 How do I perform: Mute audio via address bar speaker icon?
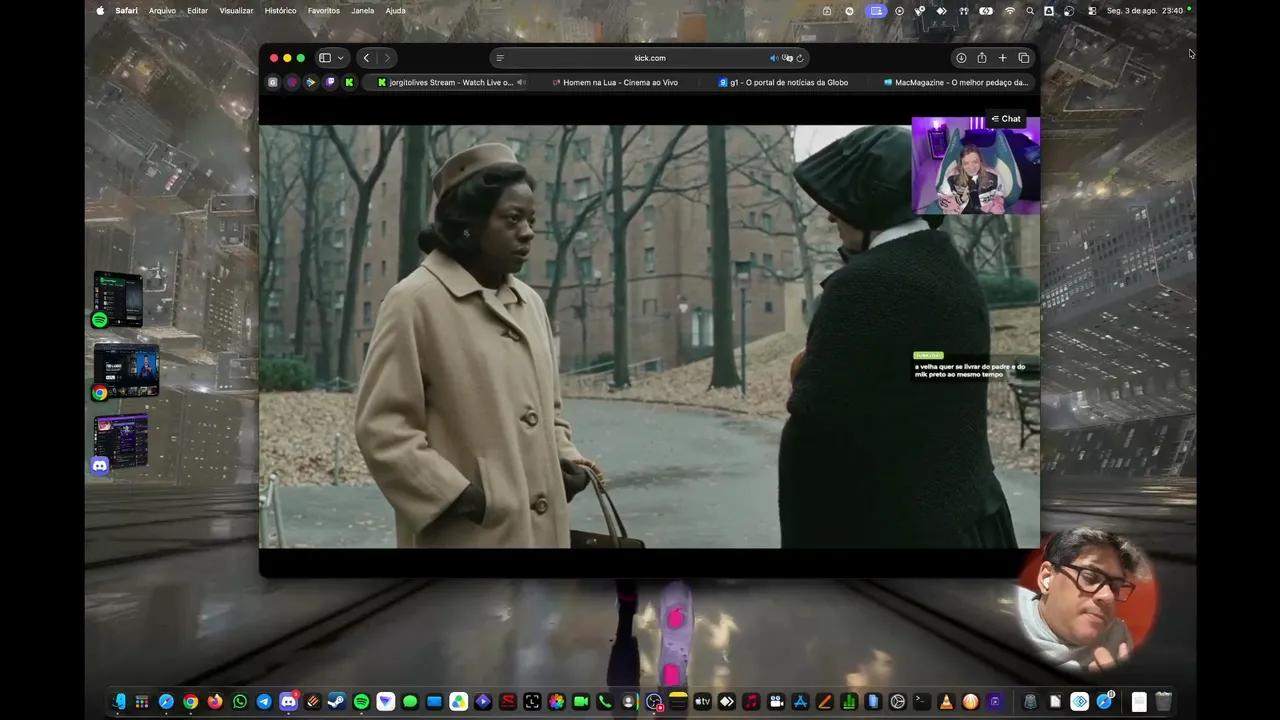point(773,58)
